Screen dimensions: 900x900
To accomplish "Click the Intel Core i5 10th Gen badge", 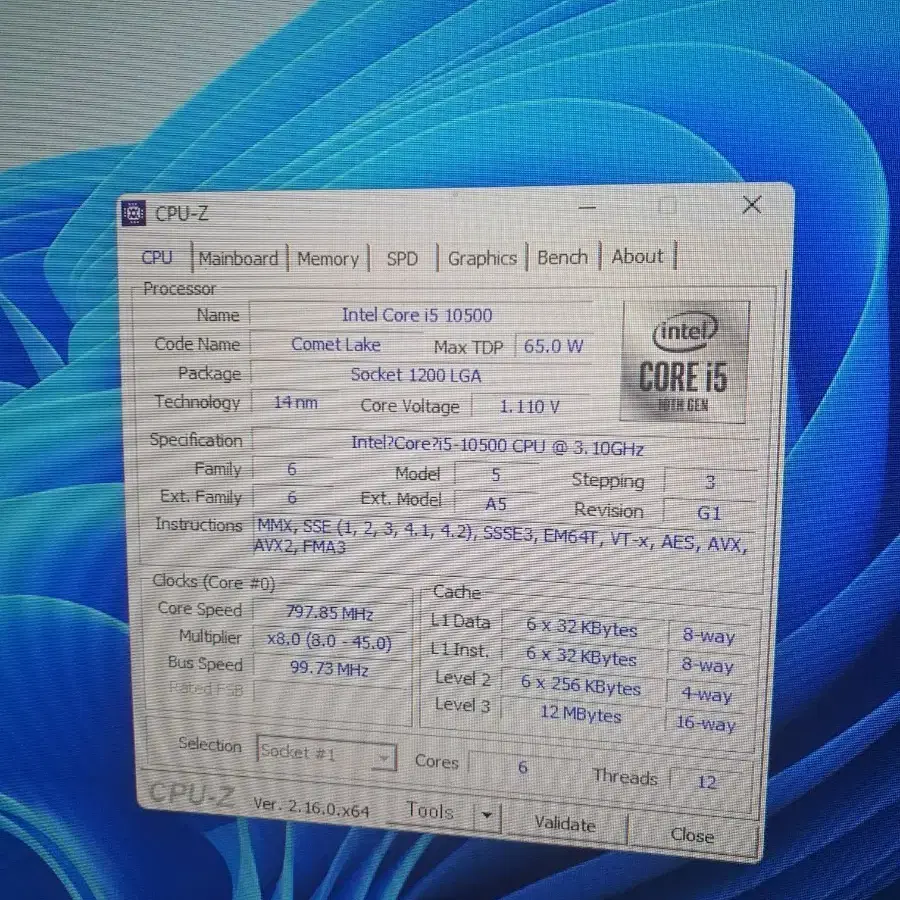I will click(x=683, y=365).
